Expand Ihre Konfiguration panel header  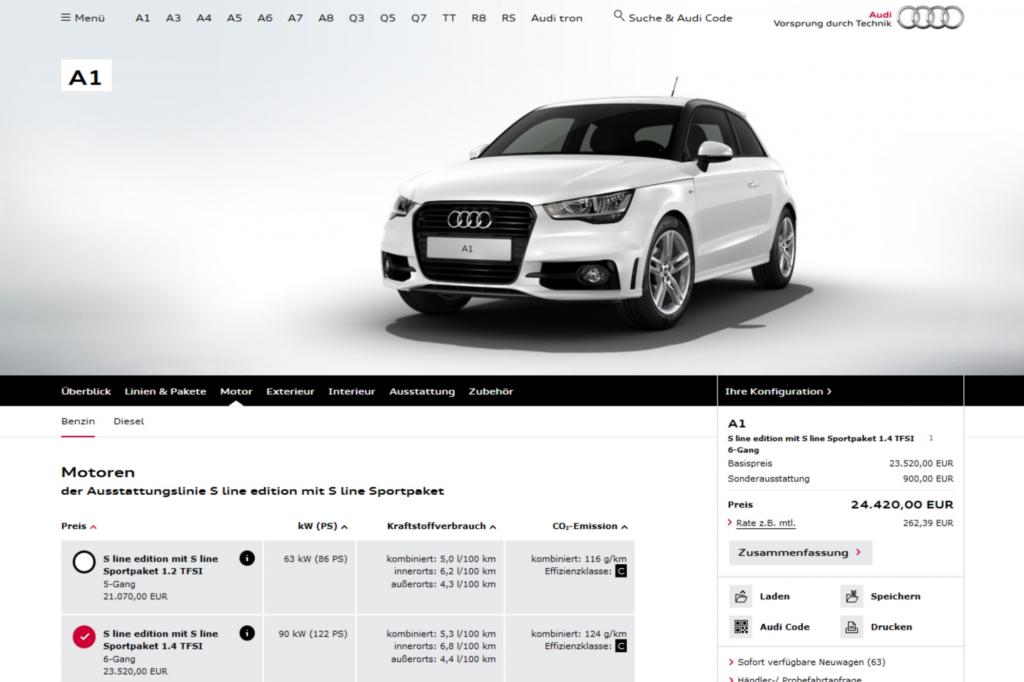(x=778, y=391)
